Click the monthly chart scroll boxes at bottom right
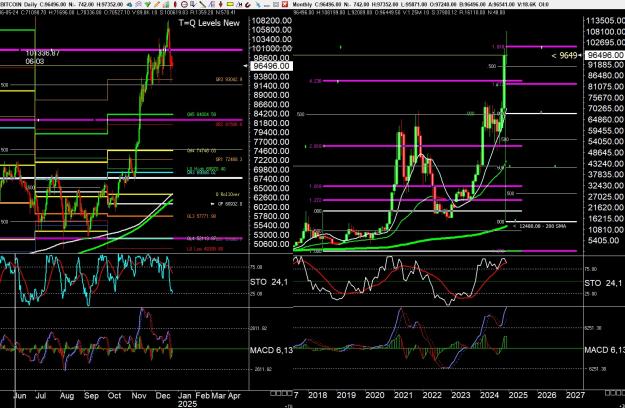This screenshot has height=408, width=625. [615, 393]
